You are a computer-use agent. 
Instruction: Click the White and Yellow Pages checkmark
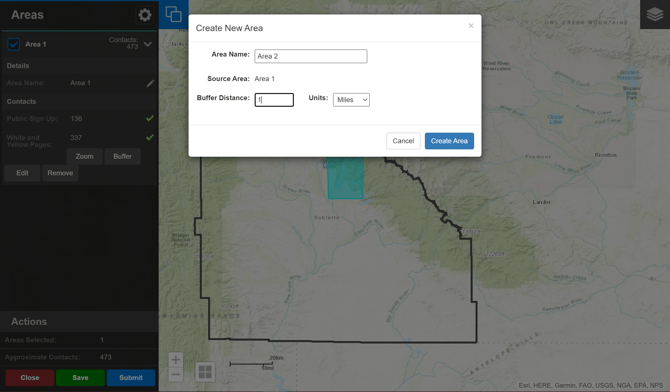tap(150, 137)
